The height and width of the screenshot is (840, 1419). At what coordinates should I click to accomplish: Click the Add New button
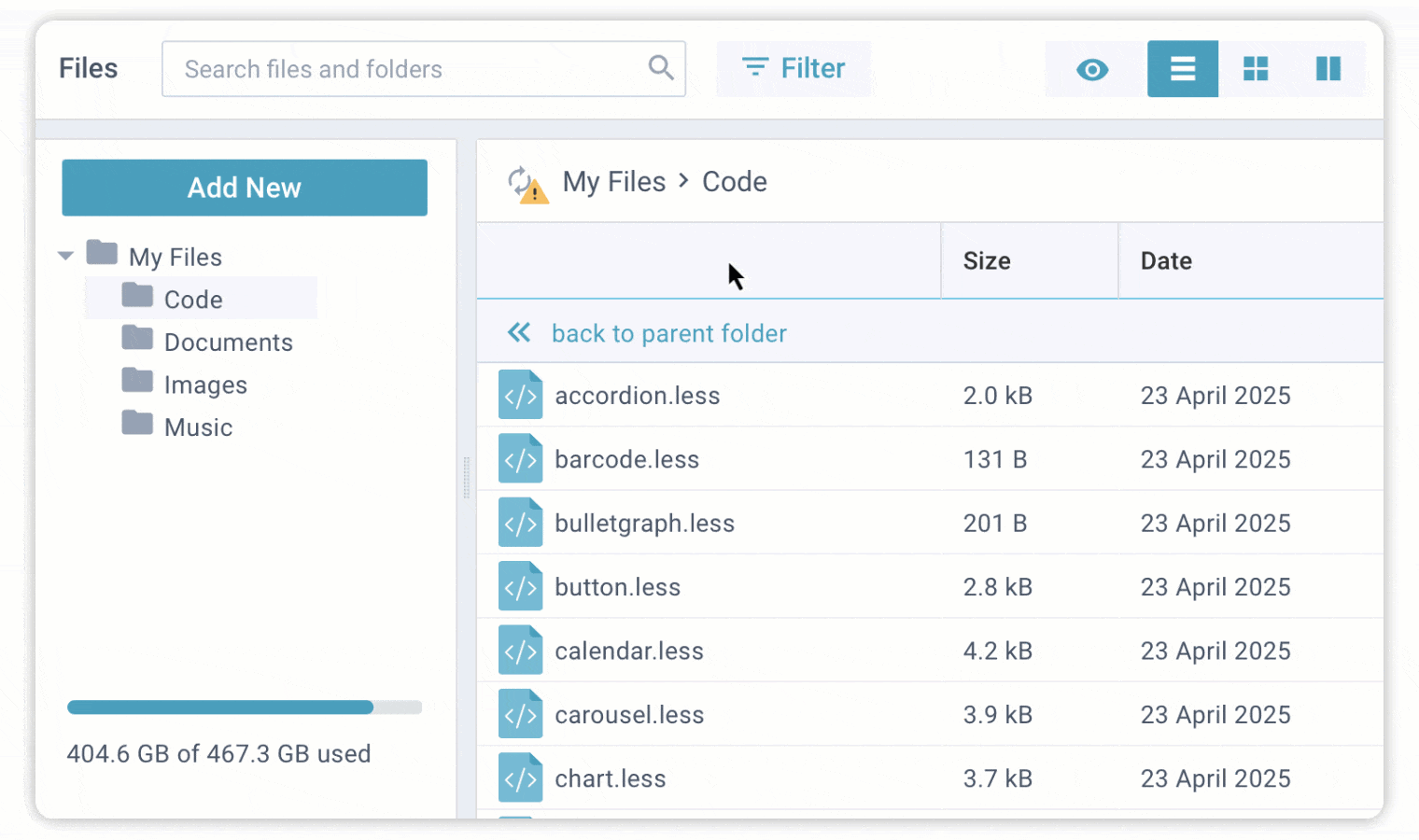point(245,188)
